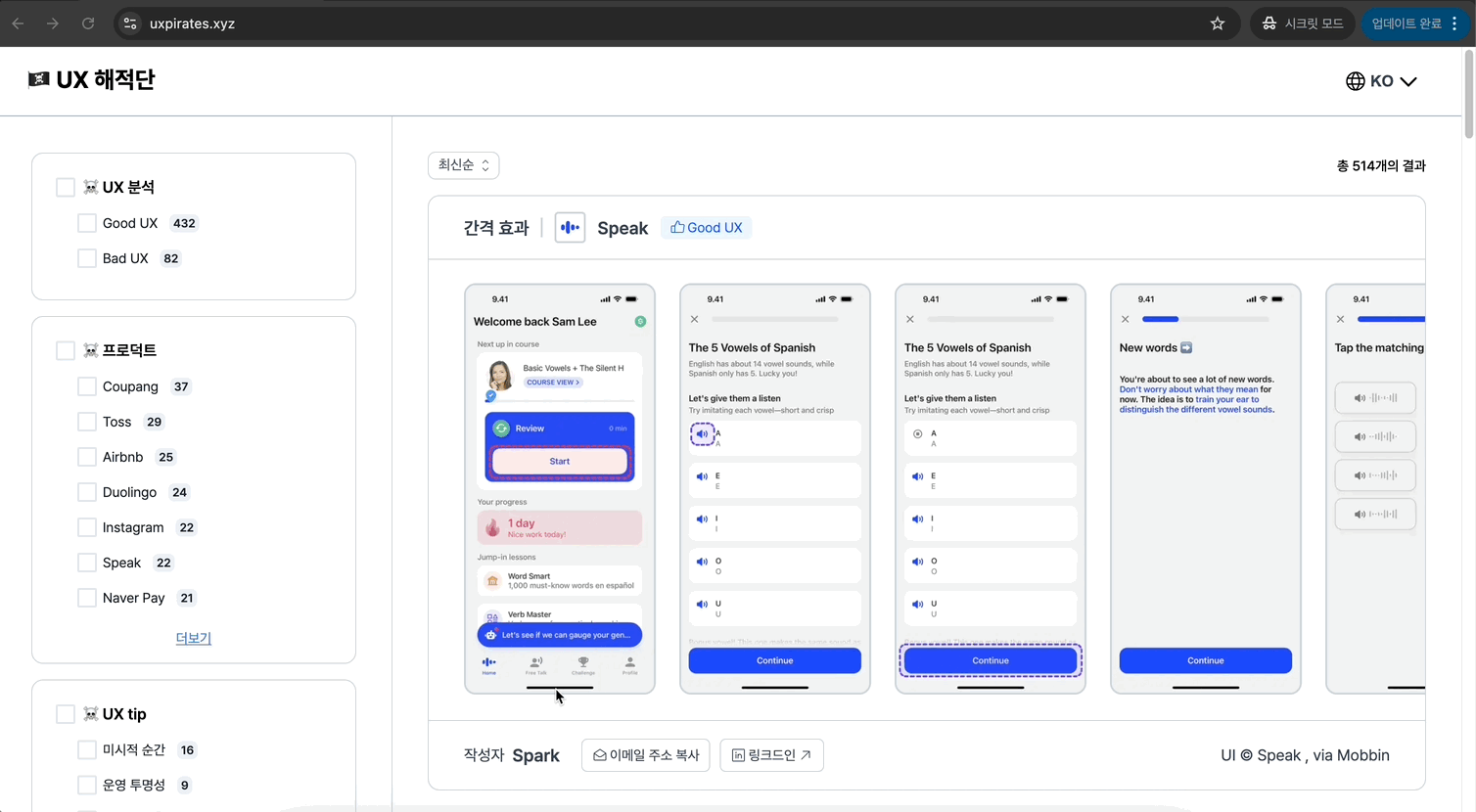Click the highlighted Continue button in third screenshot

pos(991,660)
